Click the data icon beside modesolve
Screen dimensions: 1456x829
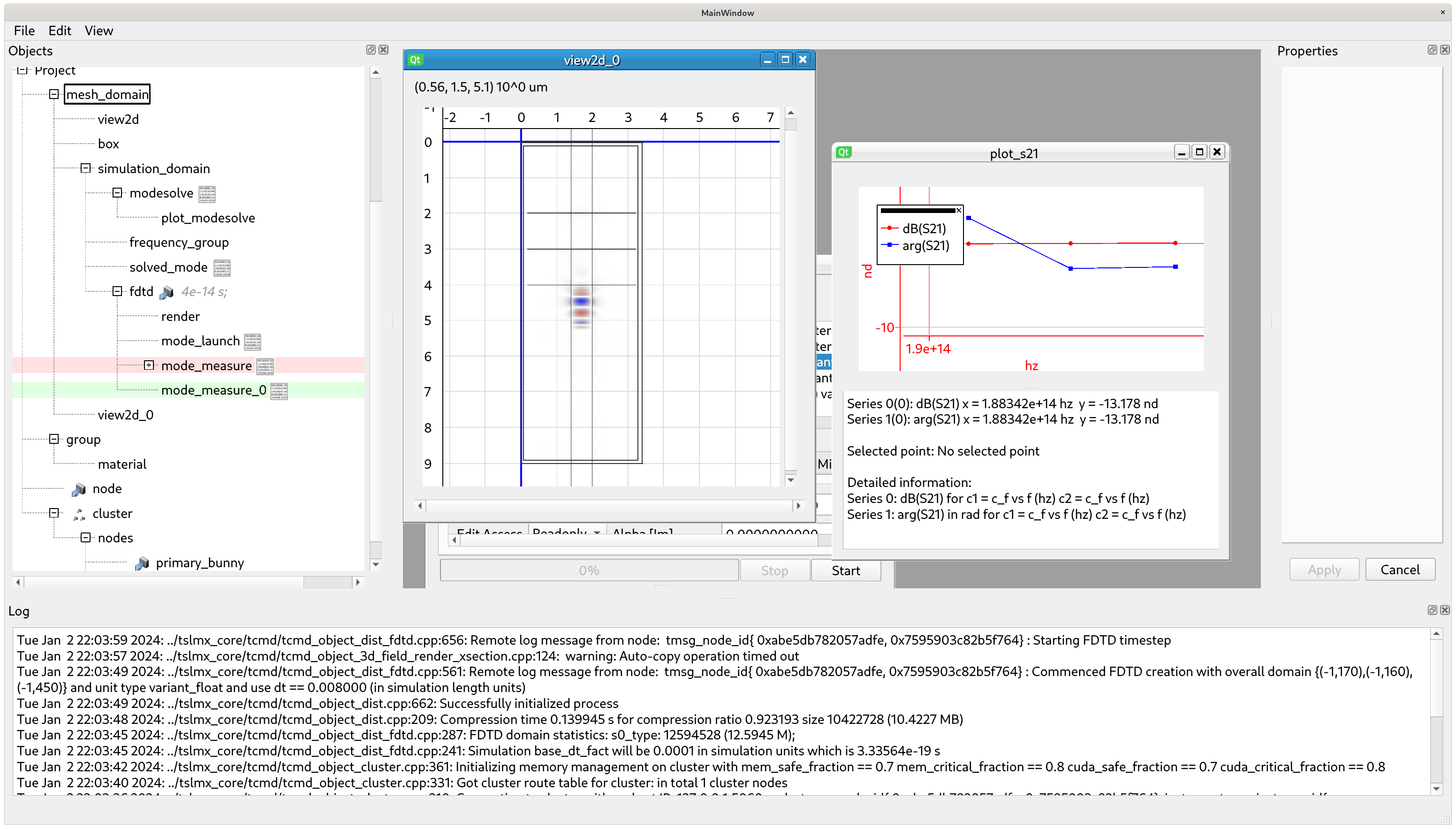coord(206,194)
